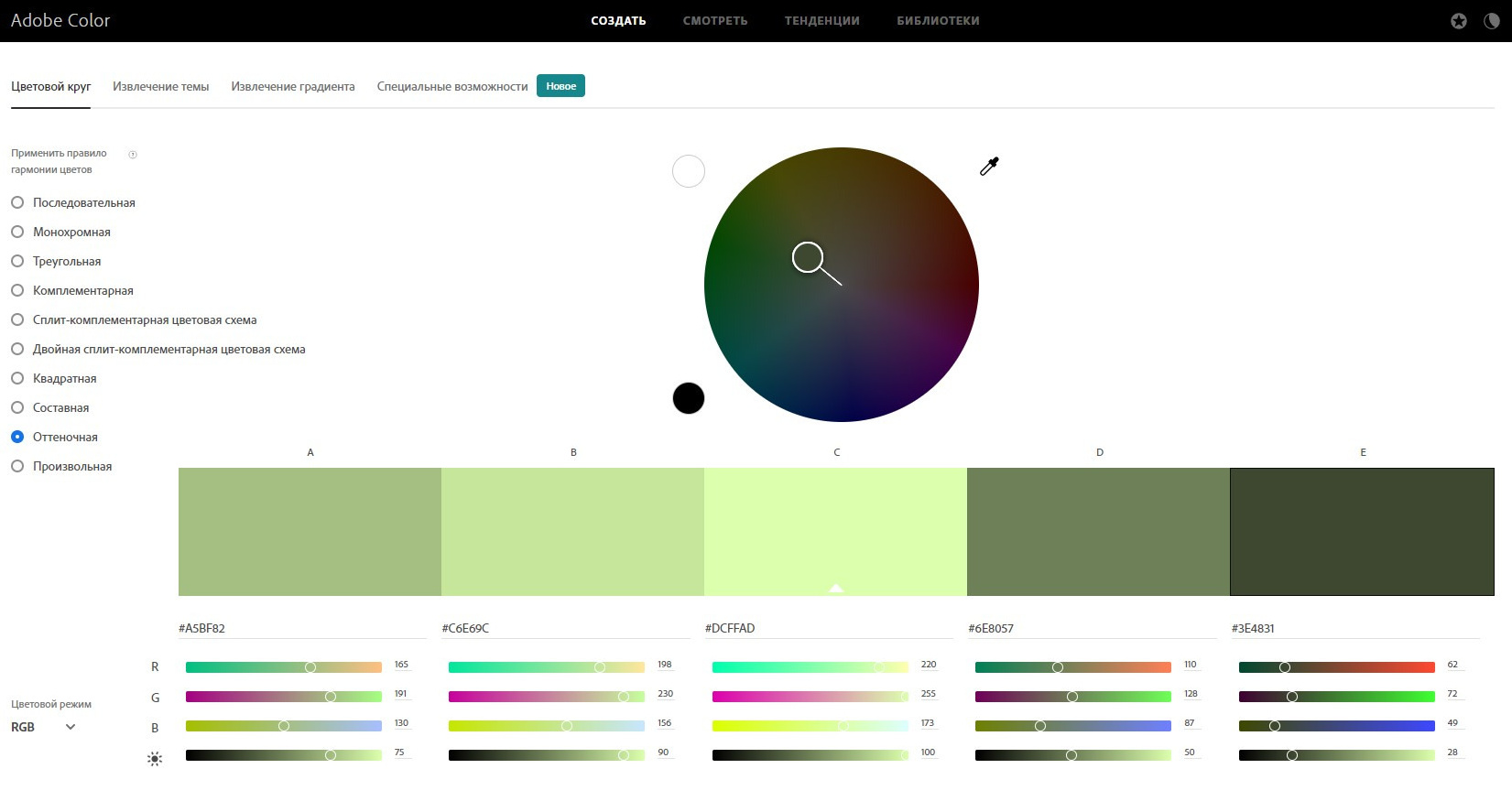Click the hex field #A5BF82

click(302, 628)
